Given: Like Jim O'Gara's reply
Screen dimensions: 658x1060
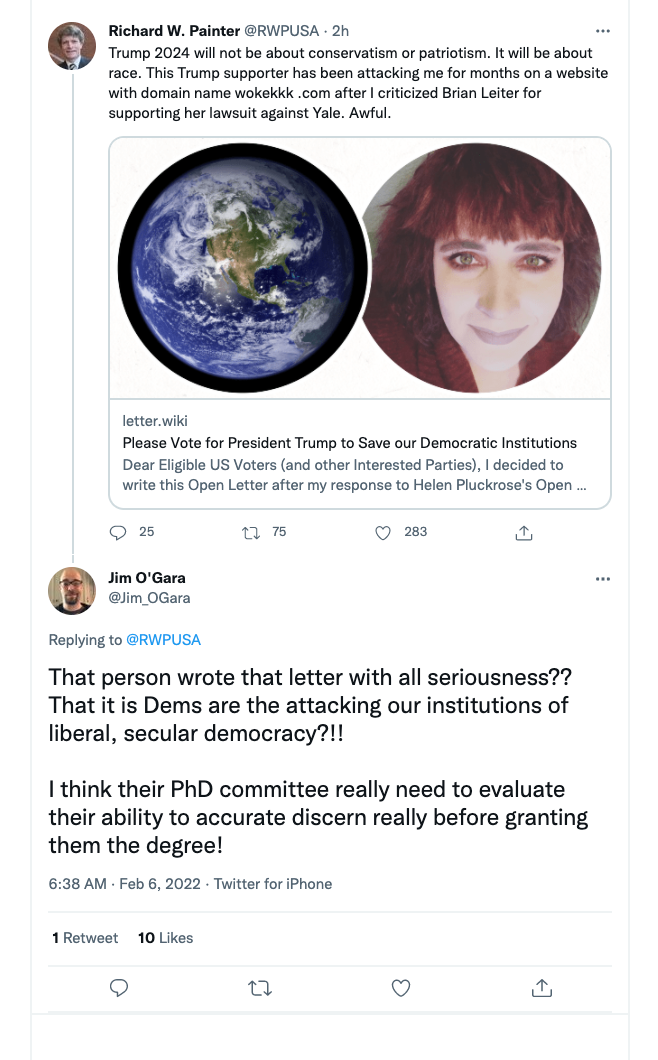Looking at the screenshot, I should (x=401, y=988).
